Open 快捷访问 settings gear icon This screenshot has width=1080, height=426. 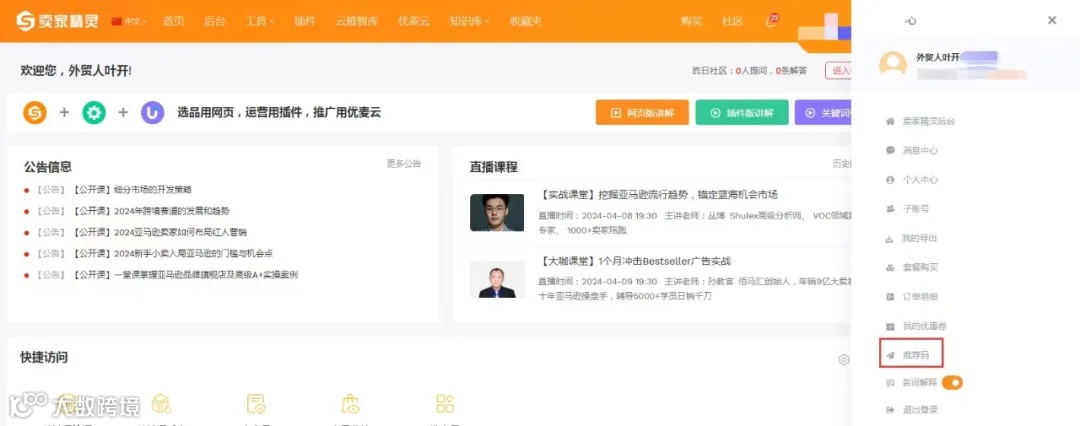[x=844, y=359]
